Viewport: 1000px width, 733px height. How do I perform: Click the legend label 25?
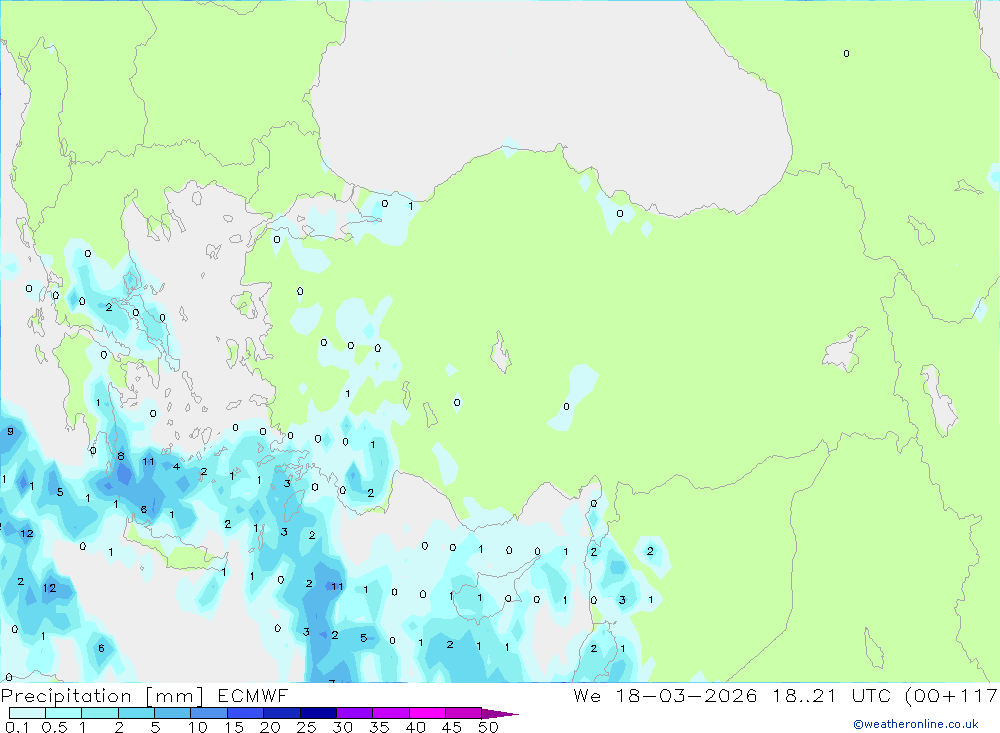pyautogui.click(x=307, y=727)
